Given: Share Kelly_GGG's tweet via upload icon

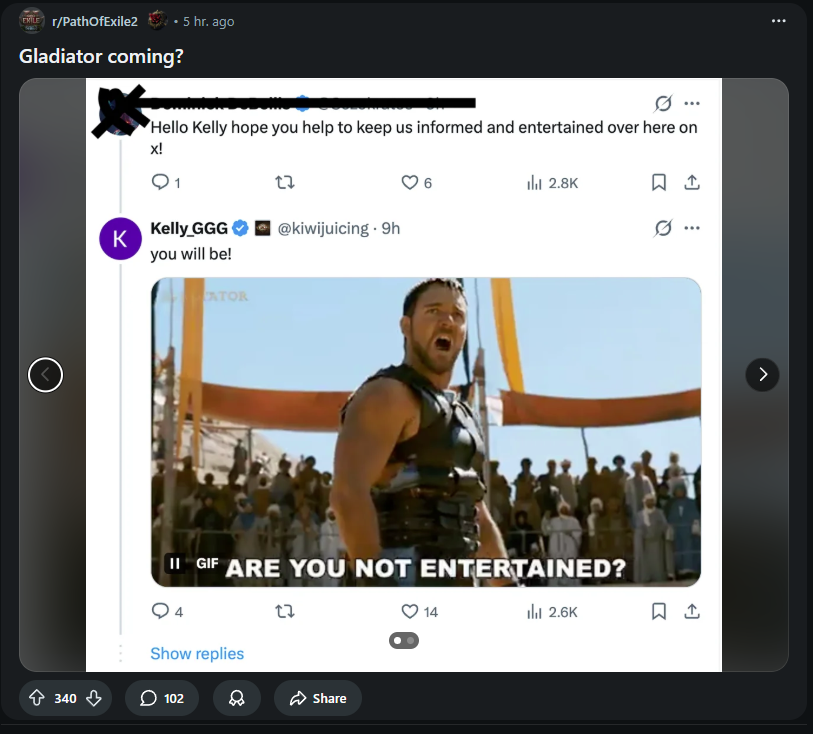Looking at the screenshot, I should click(692, 612).
